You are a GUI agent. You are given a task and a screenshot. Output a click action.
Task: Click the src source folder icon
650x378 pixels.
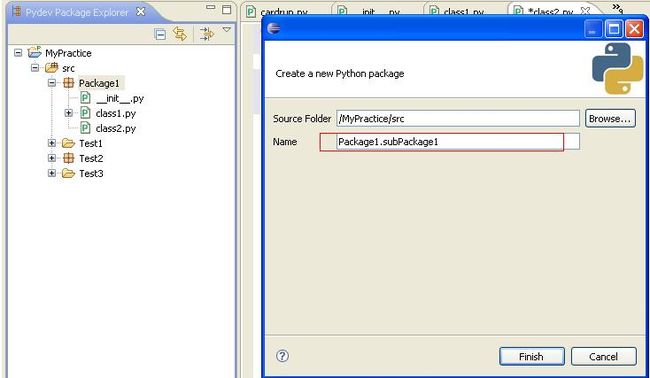51,68
